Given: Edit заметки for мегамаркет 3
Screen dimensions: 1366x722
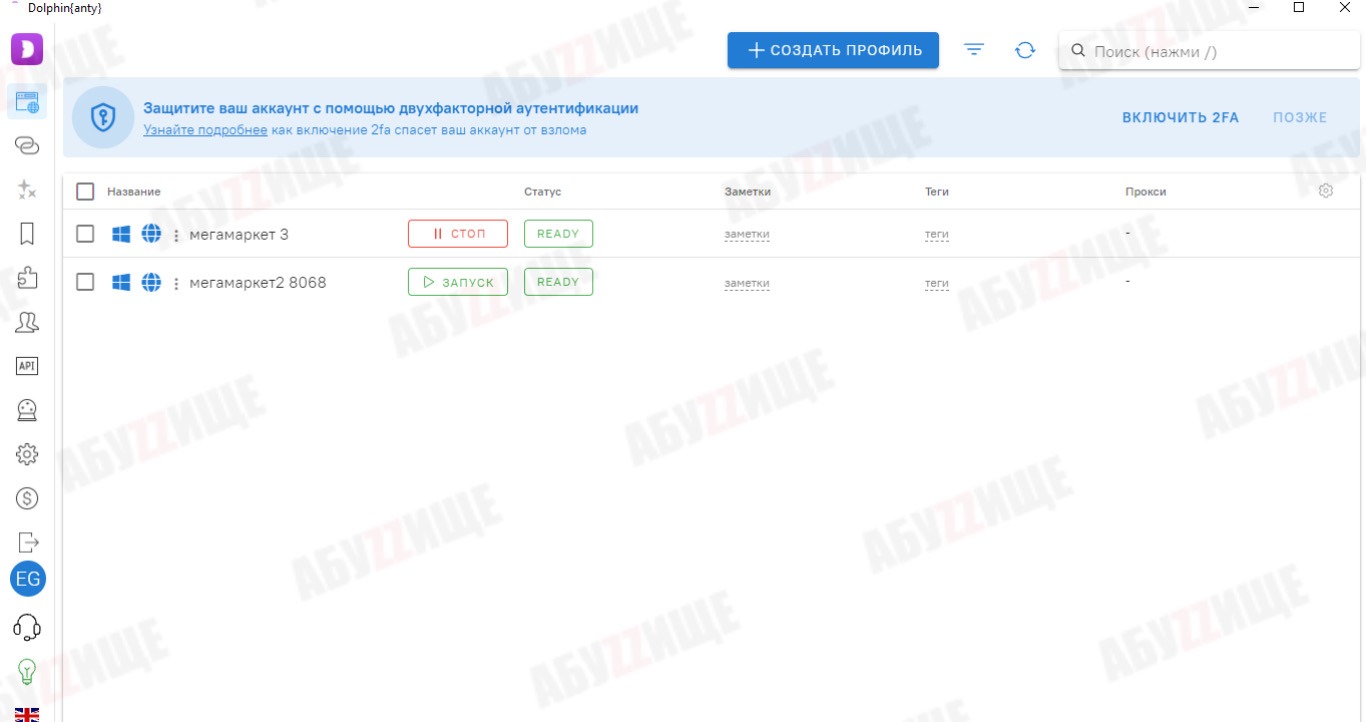Looking at the screenshot, I should pos(747,235).
